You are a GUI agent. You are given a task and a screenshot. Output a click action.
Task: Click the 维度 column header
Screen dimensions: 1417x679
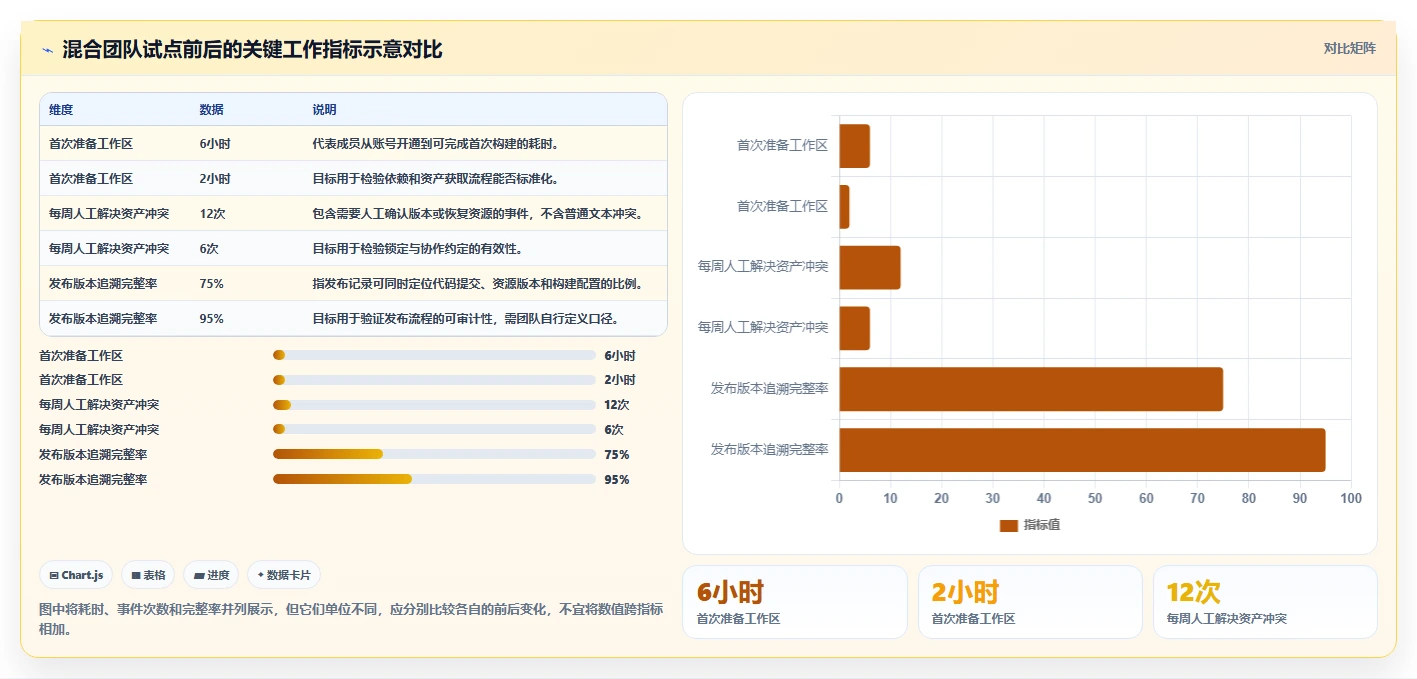[x=61, y=110]
